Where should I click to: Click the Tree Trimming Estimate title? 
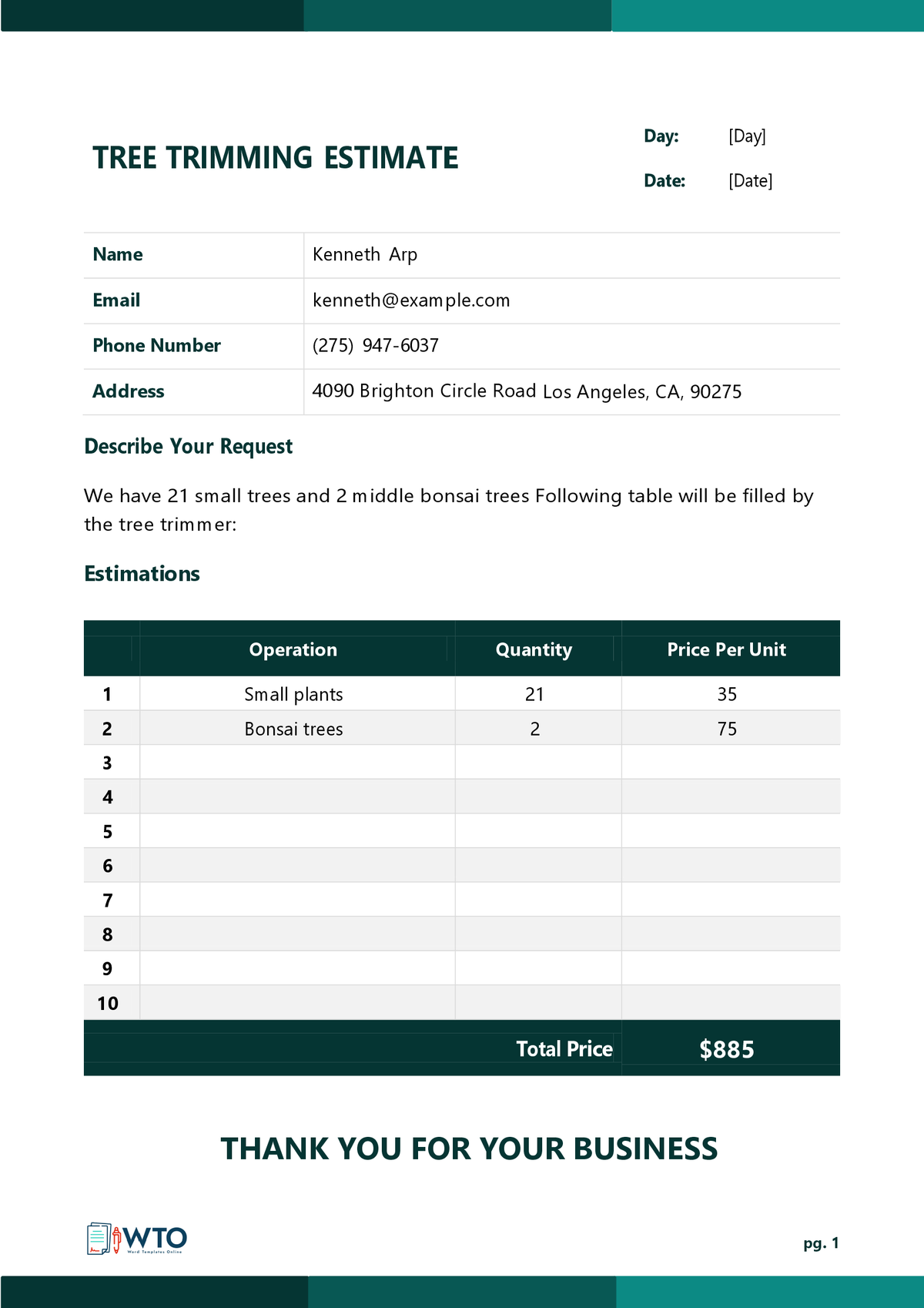(x=276, y=158)
